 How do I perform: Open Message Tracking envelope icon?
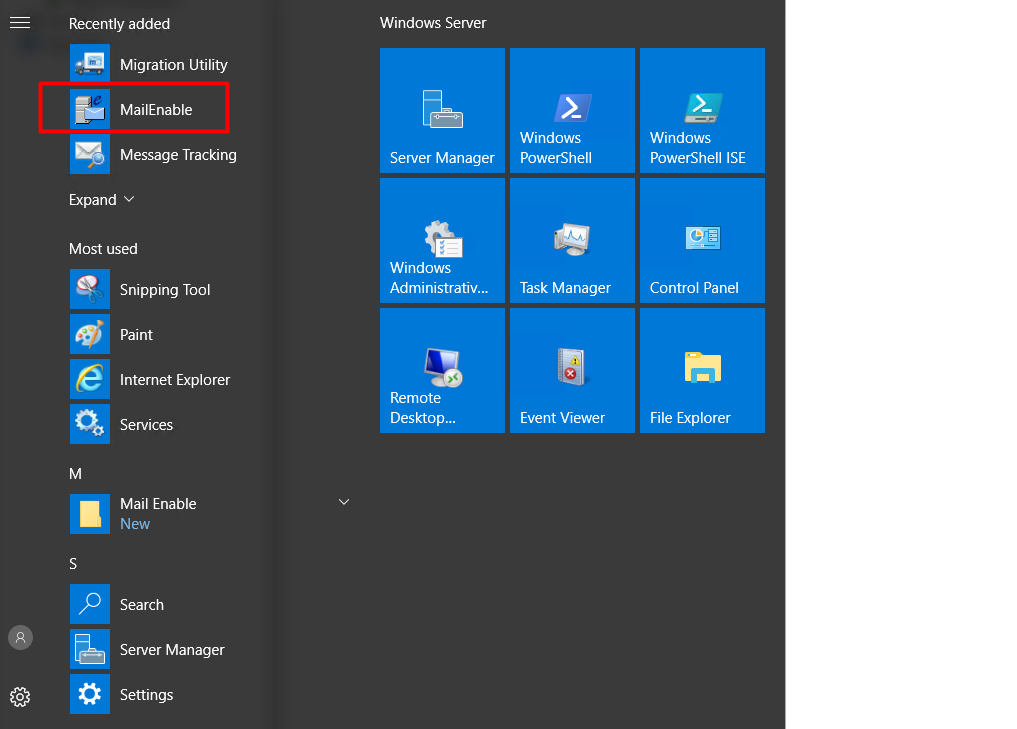90,154
